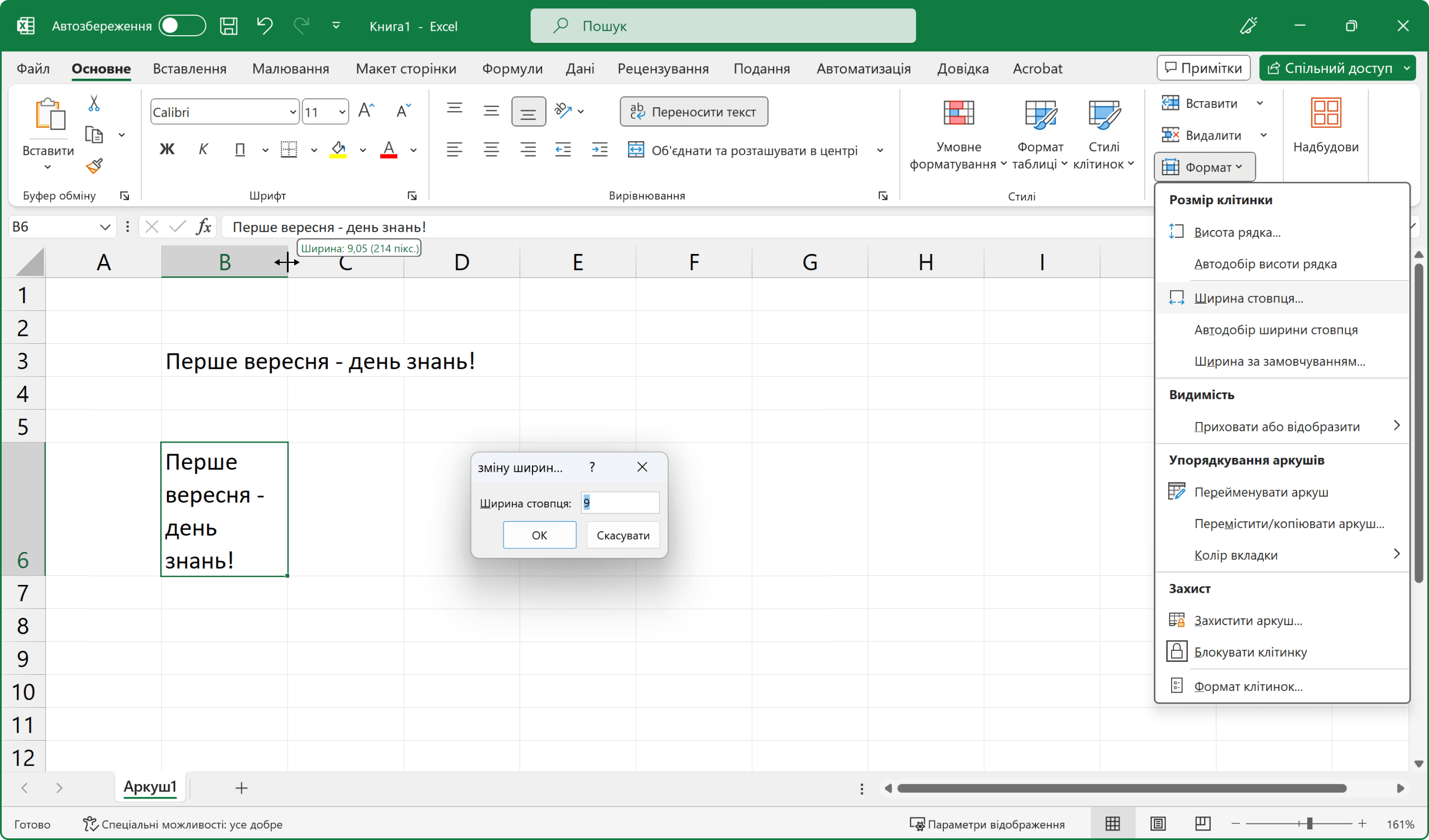Screen dimensions: 1429x840
Task: Click the Cut scissors icon
Action: point(94,103)
